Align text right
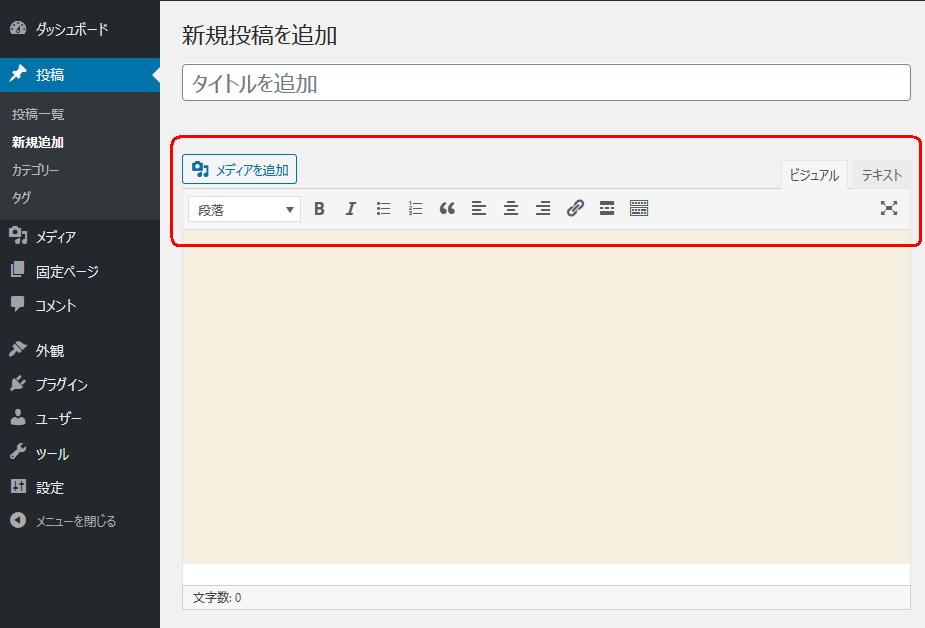The width and height of the screenshot is (925, 628). pyautogui.click(x=543, y=209)
